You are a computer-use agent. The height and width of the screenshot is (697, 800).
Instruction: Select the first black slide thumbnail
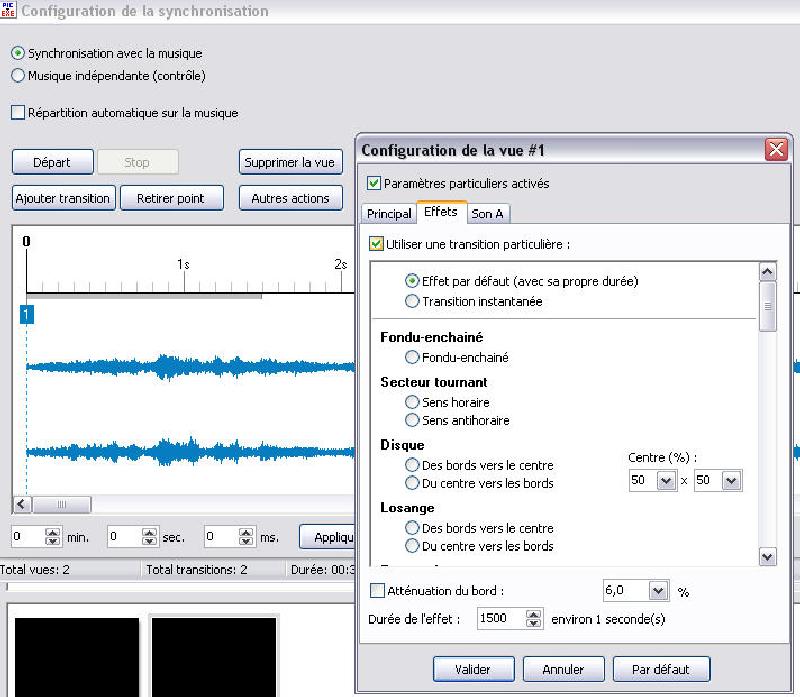(x=77, y=657)
